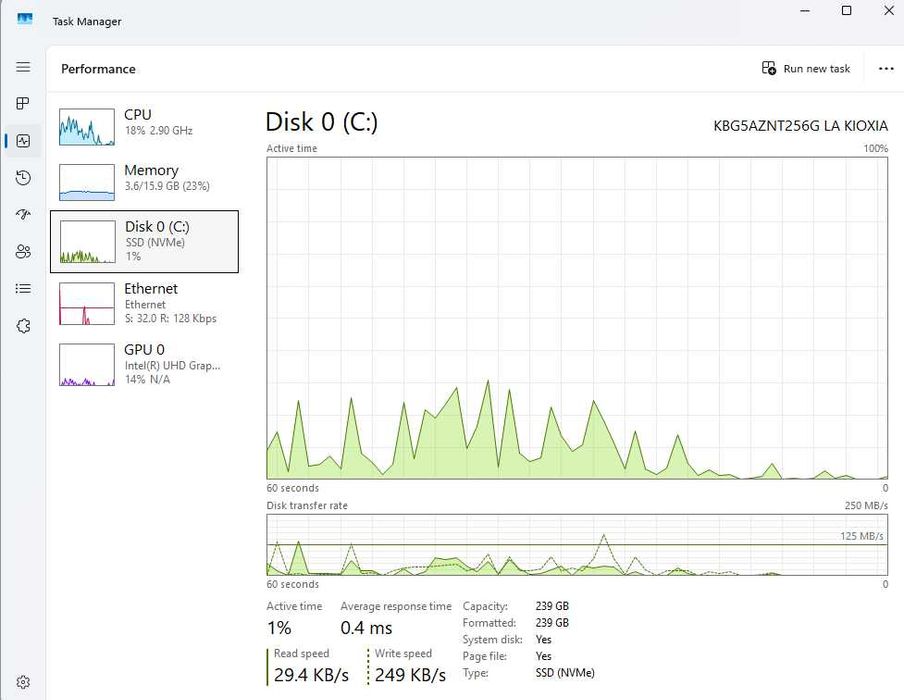Minimize the Task Manager window

(x=805, y=10)
